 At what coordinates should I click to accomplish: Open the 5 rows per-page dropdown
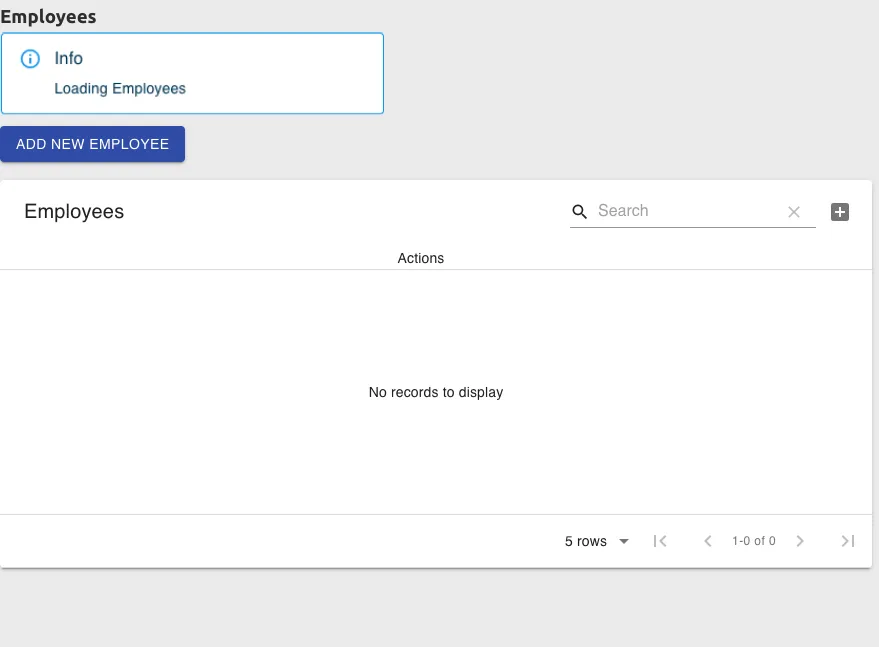tap(596, 541)
